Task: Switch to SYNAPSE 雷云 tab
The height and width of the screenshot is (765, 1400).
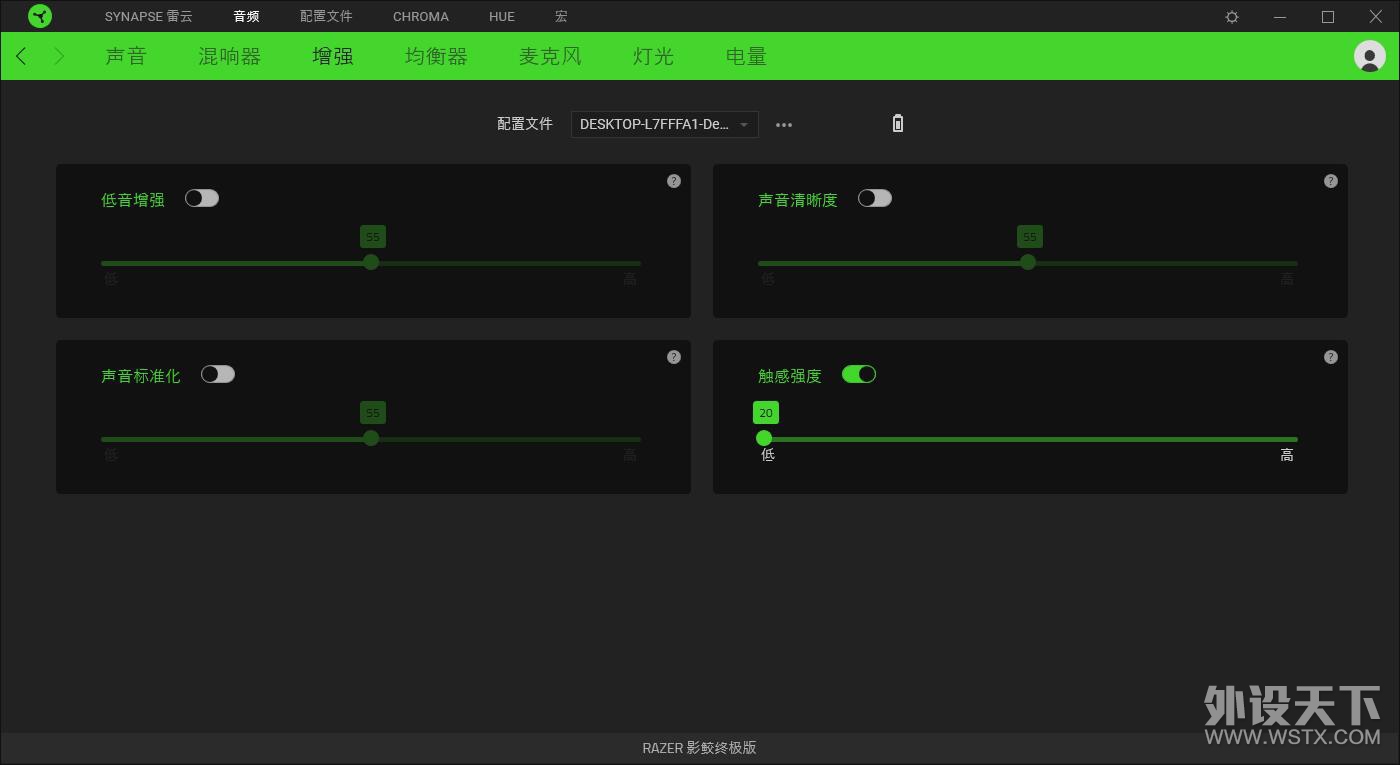Action: pyautogui.click(x=149, y=17)
